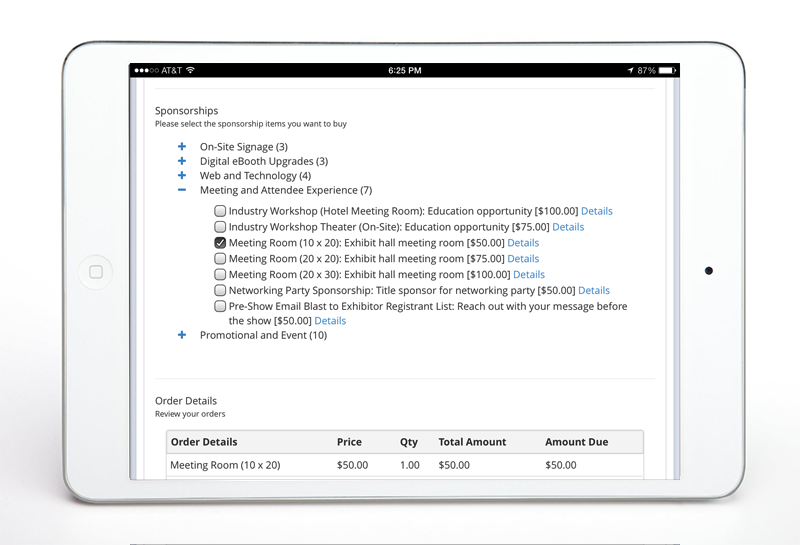Check Meeting Room (20 x 20) checkbox
The width and height of the screenshot is (800, 545).
pos(220,258)
